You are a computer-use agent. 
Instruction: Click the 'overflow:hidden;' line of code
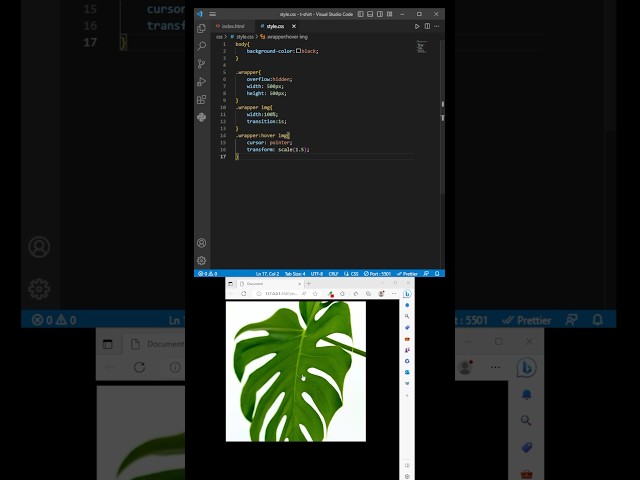click(x=269, y=79)
